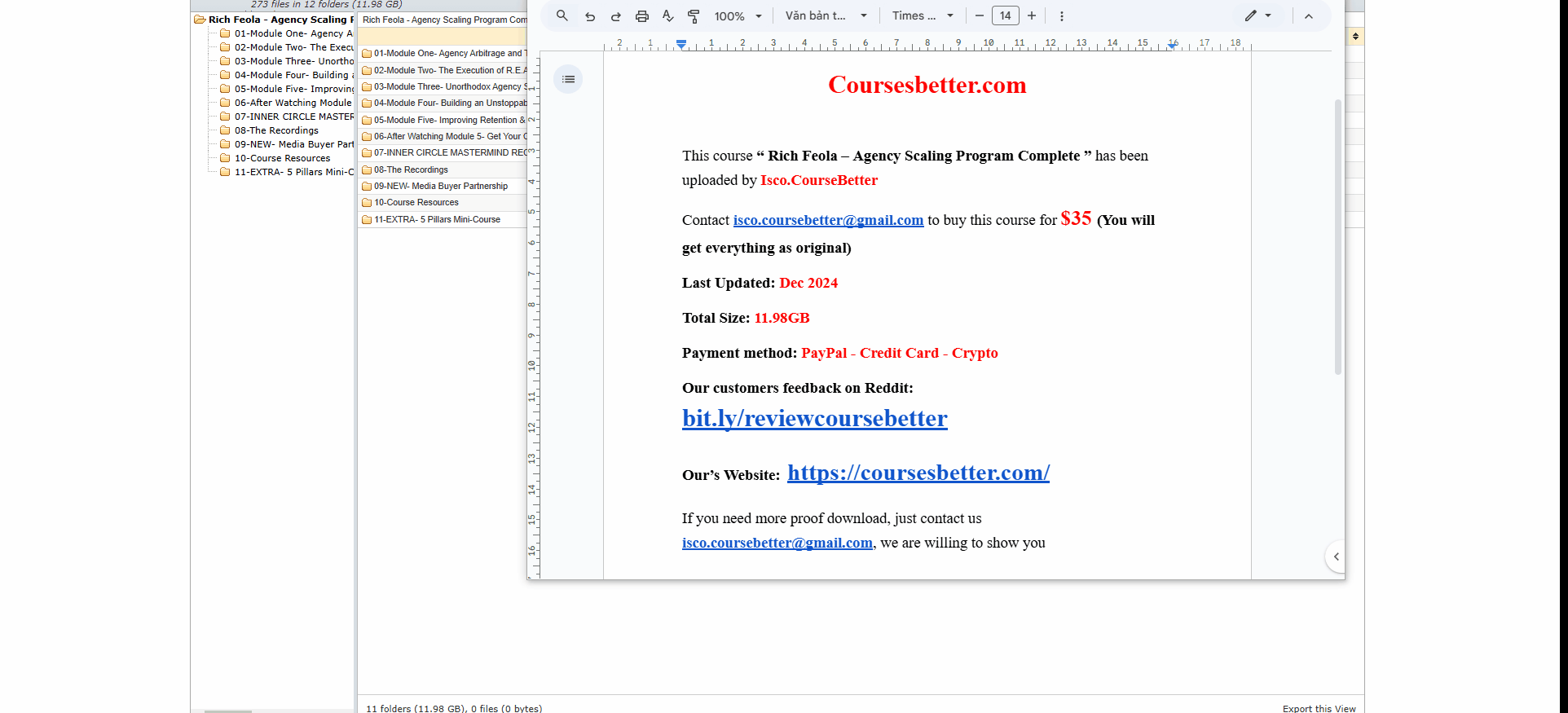Select 07-INNER CIRCLE MASTER in the tree
The width and height of the screenshot is (1568, 713).
click(x=287, y=117)
